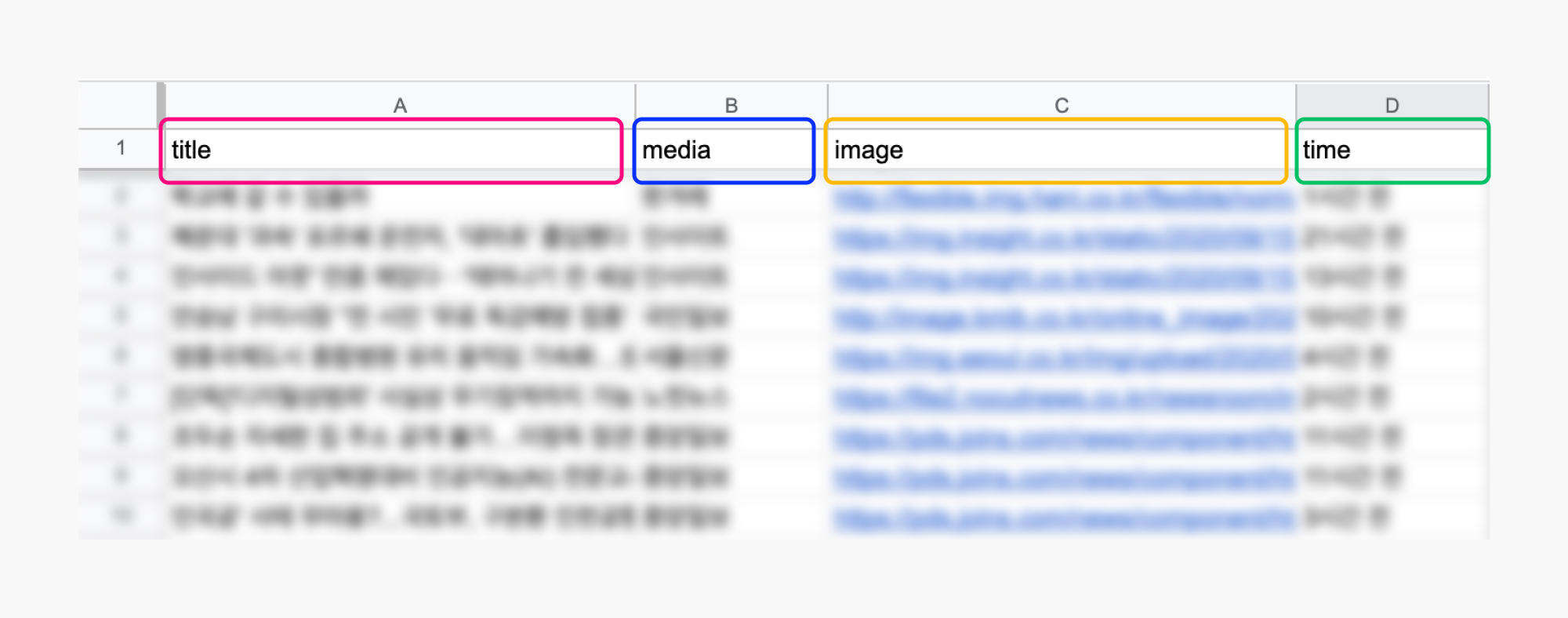The image size is (1568, 618).
Task: Select column D header
Action: tap(1392, 105)
